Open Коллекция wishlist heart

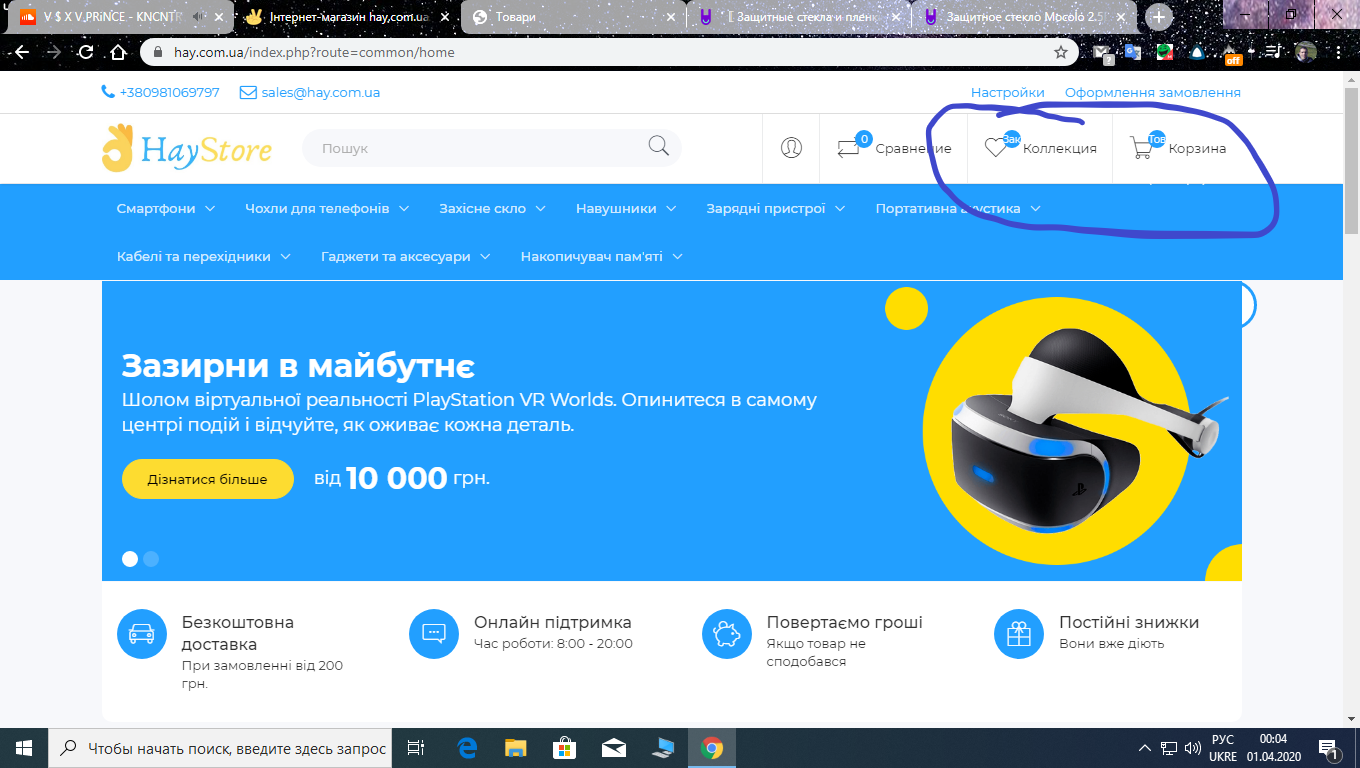tap(1040, 148)
